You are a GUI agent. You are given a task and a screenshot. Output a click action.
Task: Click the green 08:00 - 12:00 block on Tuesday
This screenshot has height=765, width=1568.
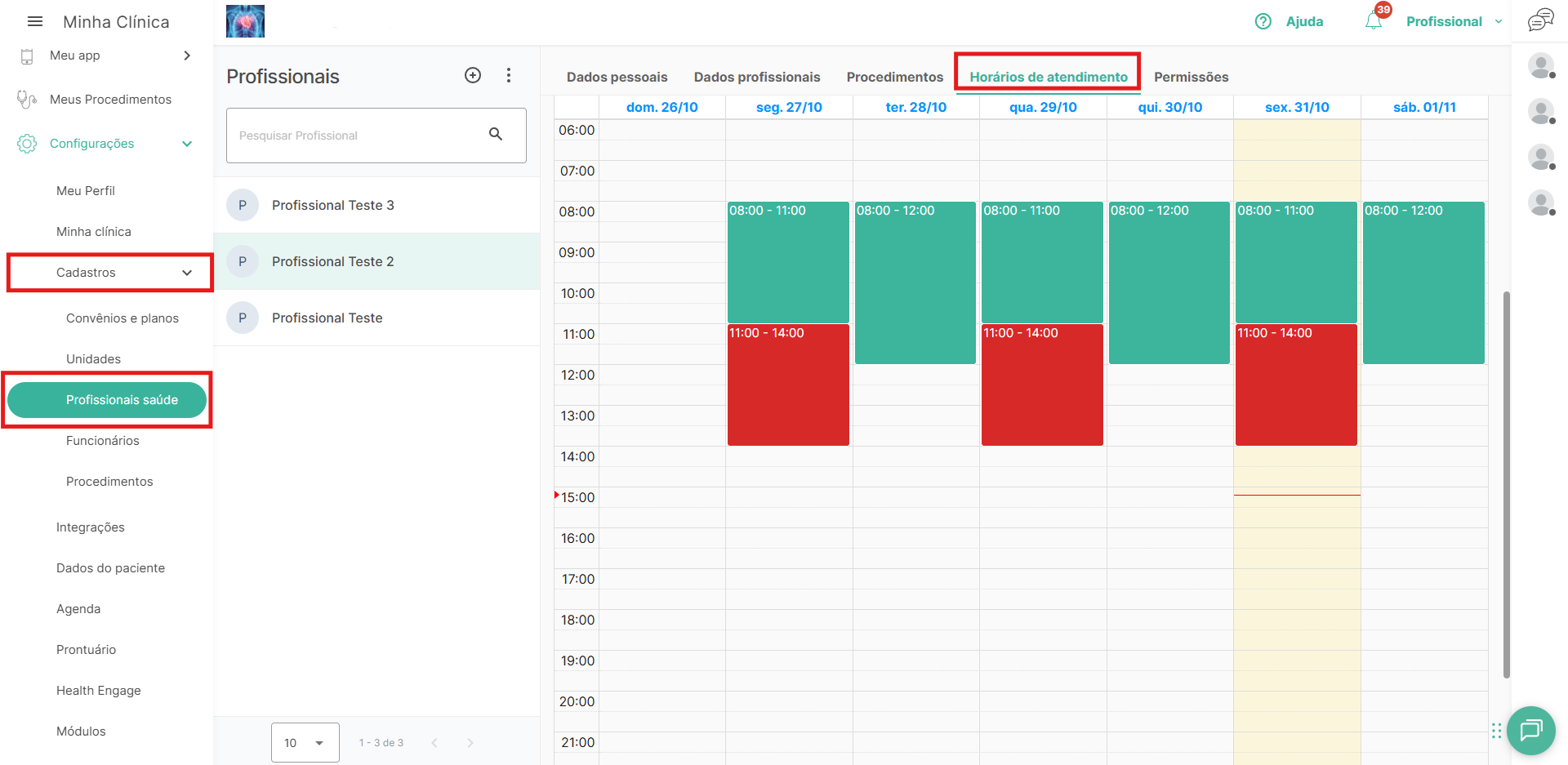915,282
